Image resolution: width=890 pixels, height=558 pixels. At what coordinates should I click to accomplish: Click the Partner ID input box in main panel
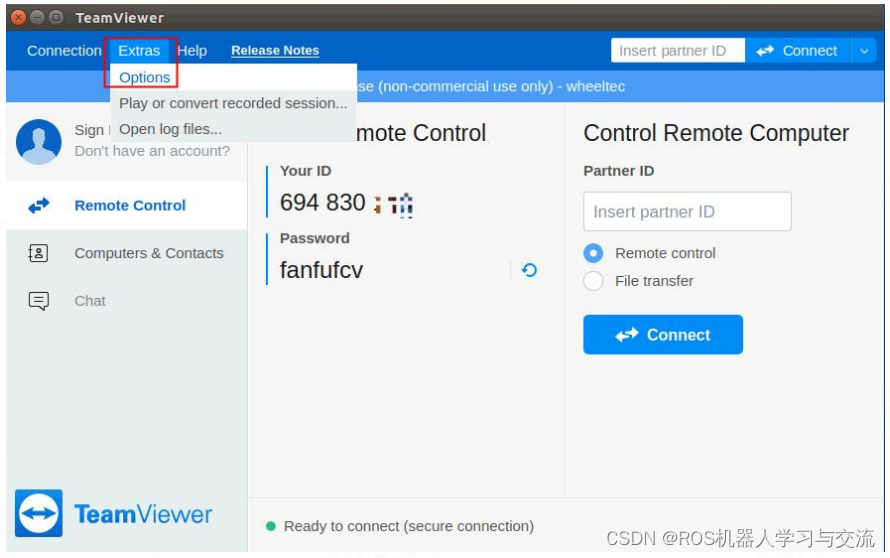tap(687, 212)
